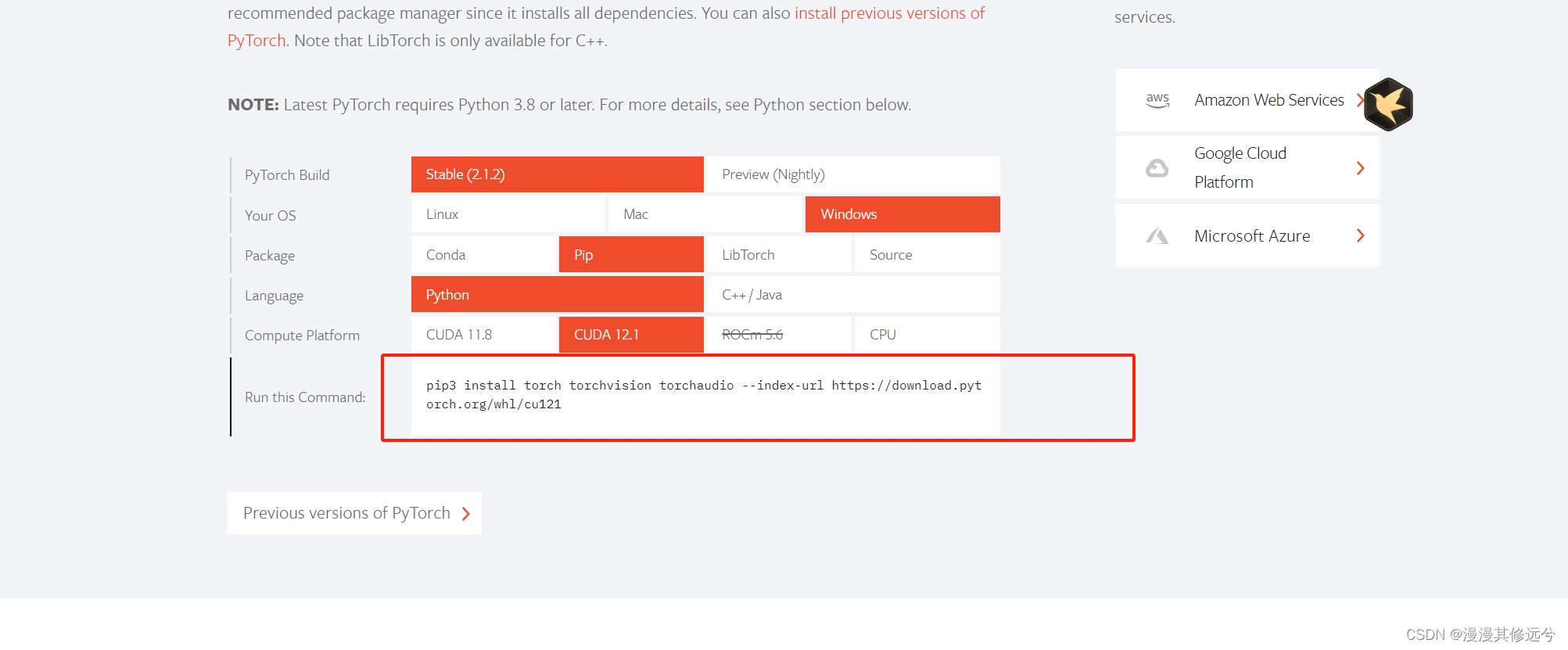Click the pip3 install command text
Image resolution: width=1568 pixels, height=650 pixels.
(x=704, y=395)
